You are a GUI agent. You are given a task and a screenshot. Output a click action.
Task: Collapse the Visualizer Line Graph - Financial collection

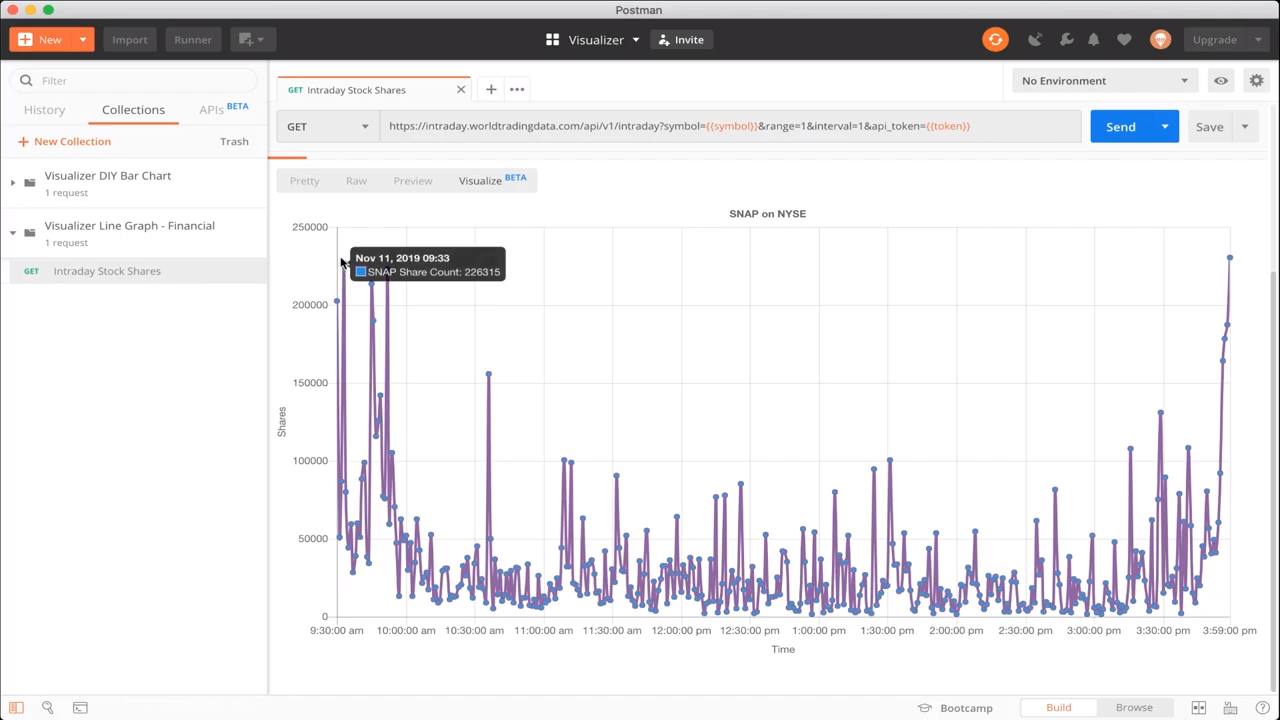click(12, 233)
